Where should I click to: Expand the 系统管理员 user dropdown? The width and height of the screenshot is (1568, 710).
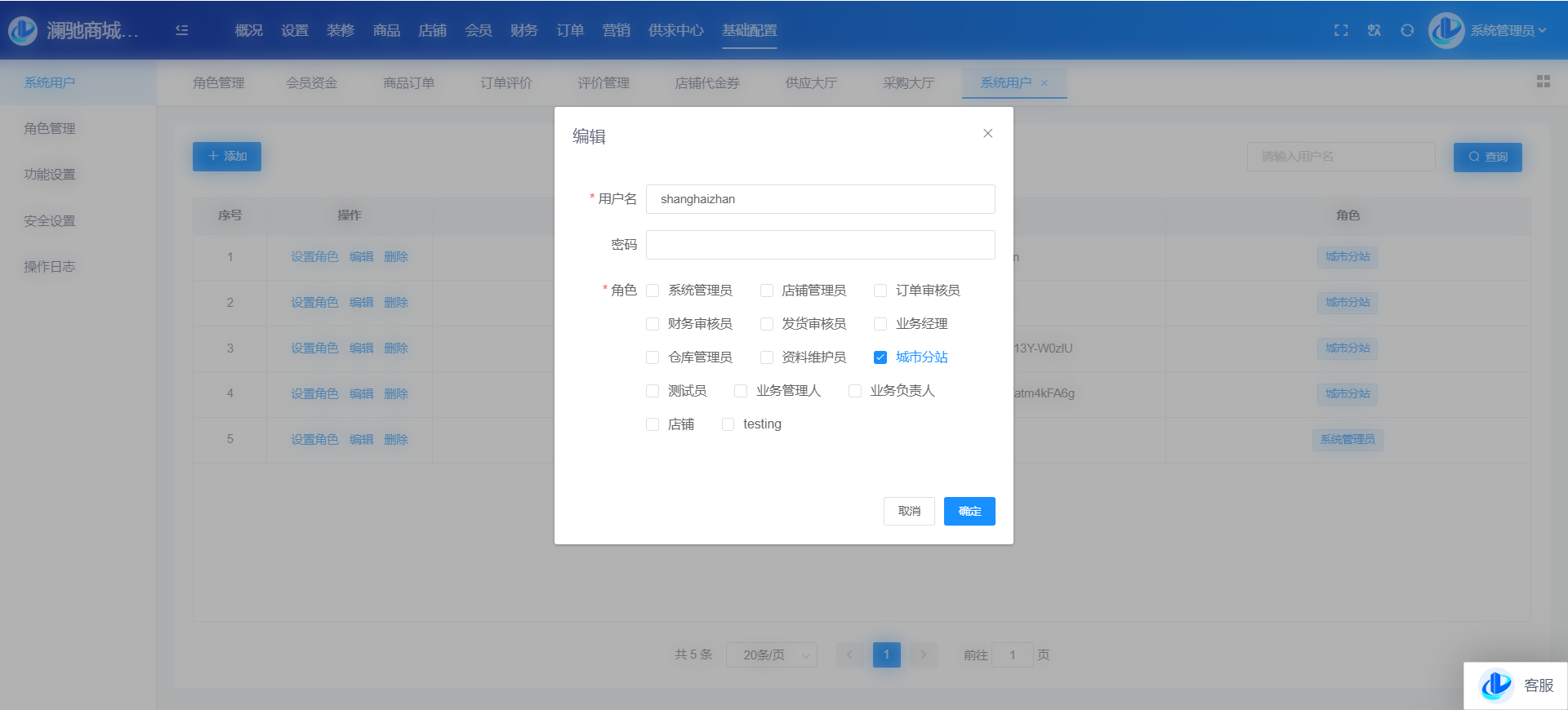tap(1508, 30)
